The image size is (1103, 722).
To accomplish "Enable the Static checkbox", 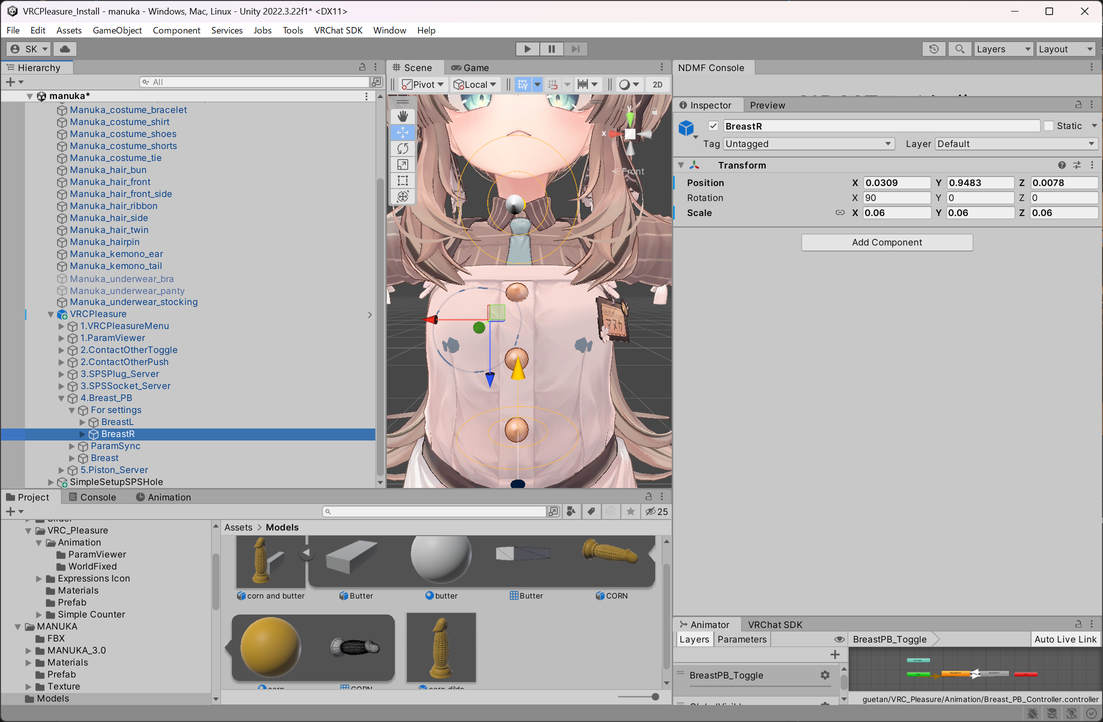I will click(1049, 126).
